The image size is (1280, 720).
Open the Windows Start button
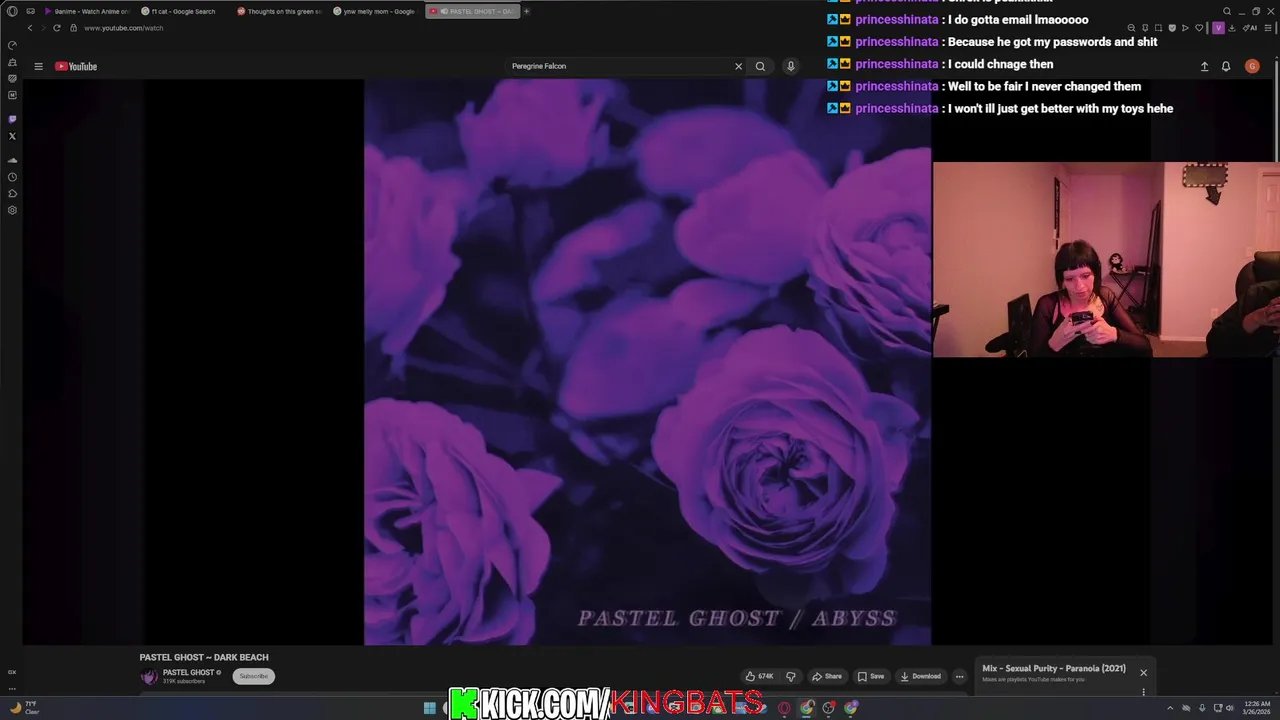[x=430, y=708]
